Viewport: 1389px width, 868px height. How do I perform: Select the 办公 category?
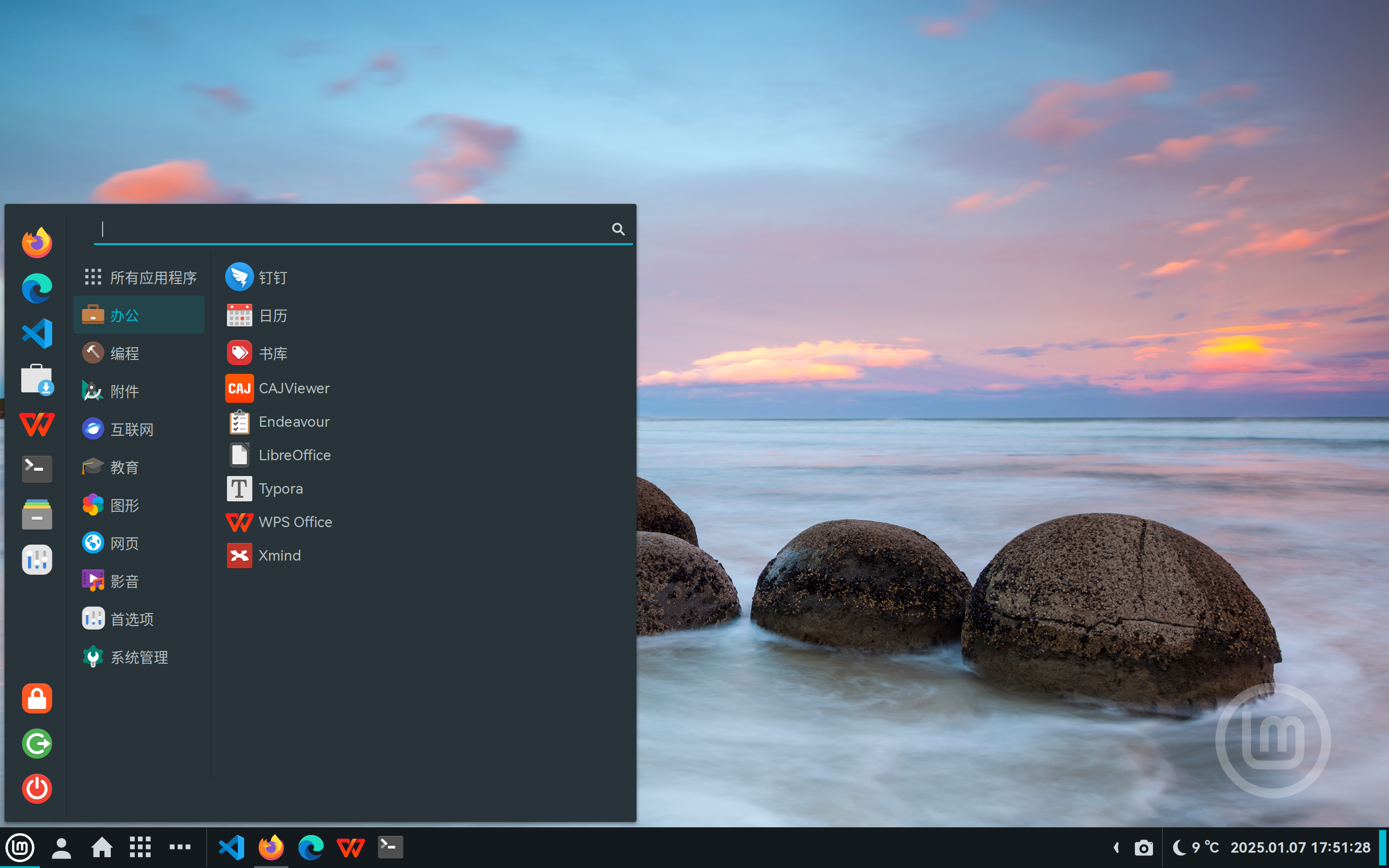pyautogui.click(x=138, y=315)
